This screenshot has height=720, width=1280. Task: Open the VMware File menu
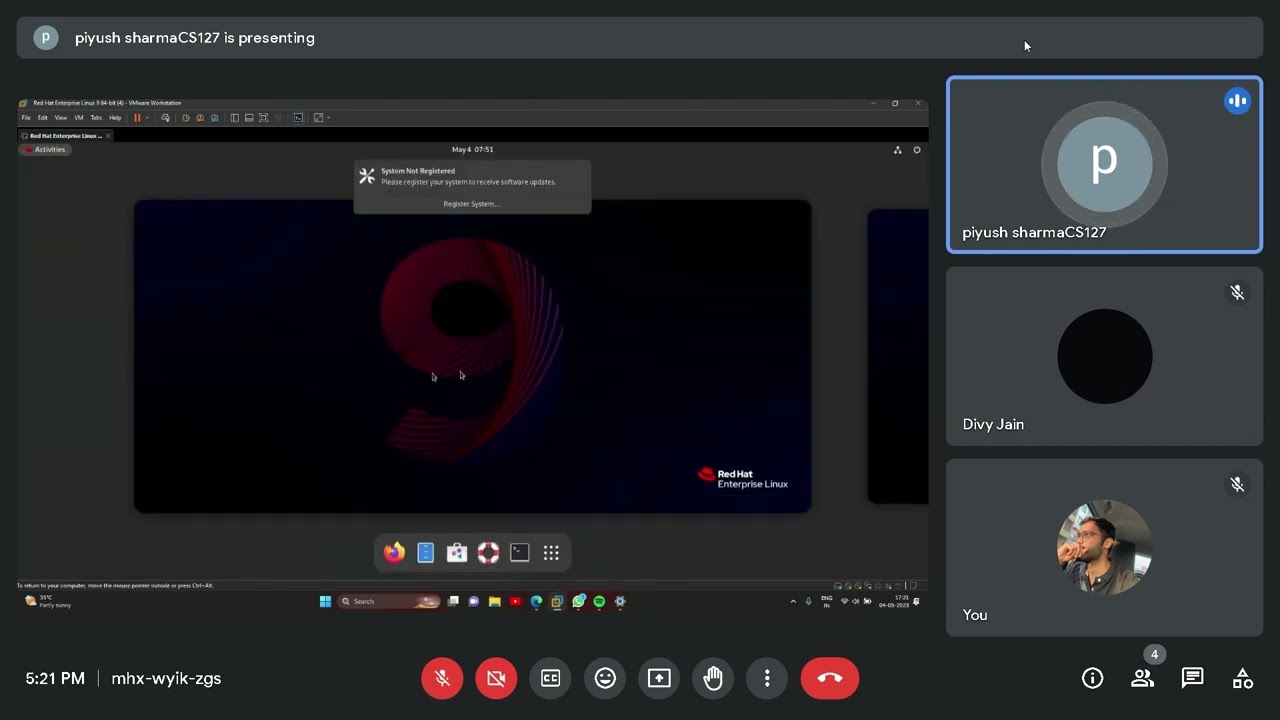[x=26, y=117]
